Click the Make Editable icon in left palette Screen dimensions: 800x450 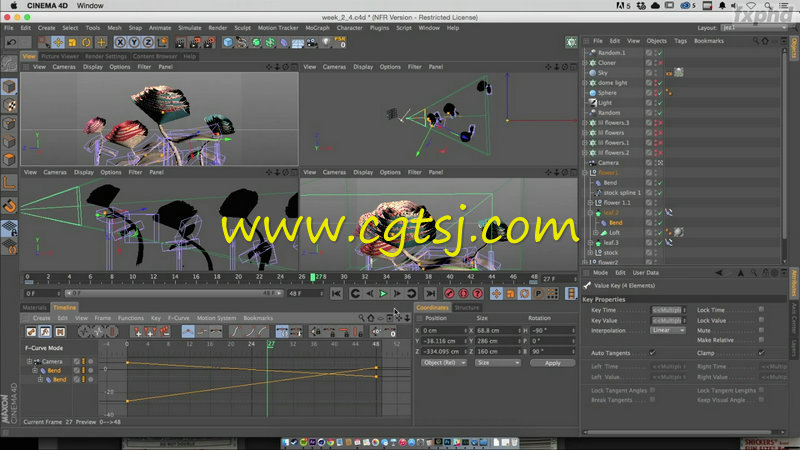click(x=9, y=63)
